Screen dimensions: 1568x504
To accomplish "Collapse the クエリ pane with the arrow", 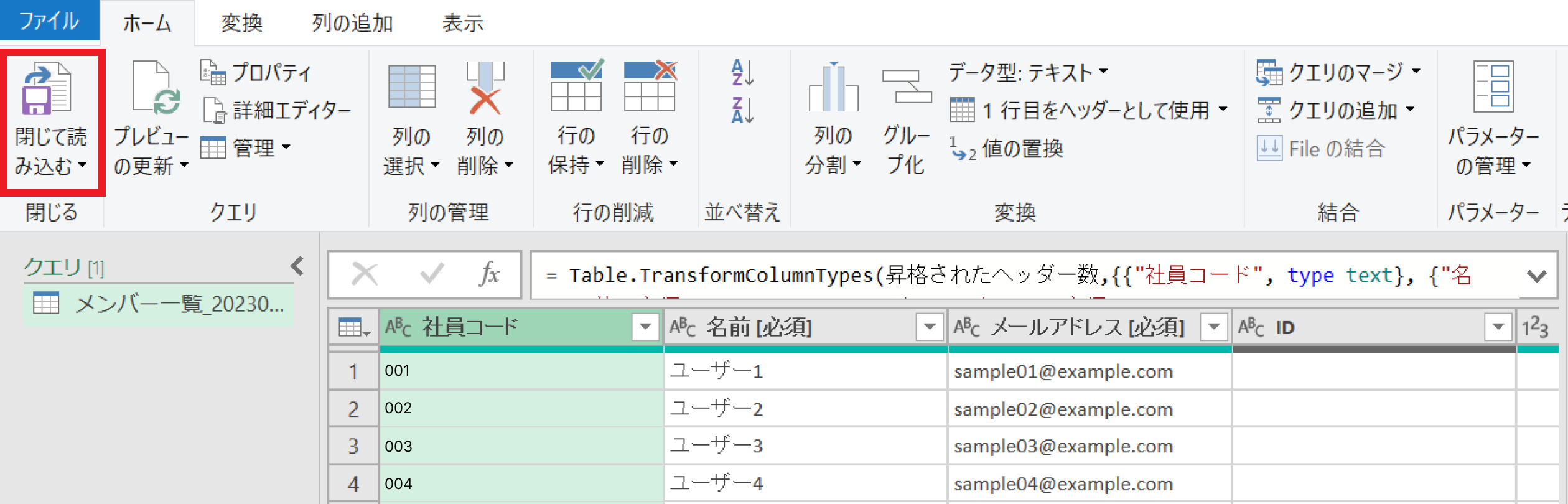I will point(297,266).
